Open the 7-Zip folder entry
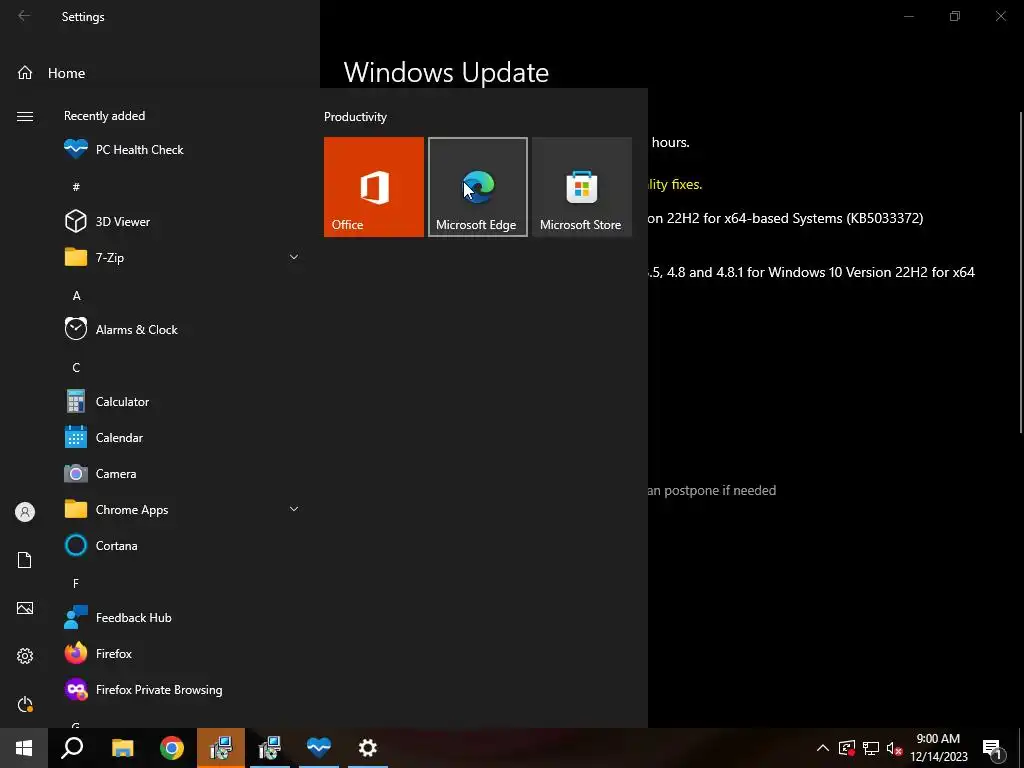This screenshot has width=1024, height=768. tap(182, 257)
